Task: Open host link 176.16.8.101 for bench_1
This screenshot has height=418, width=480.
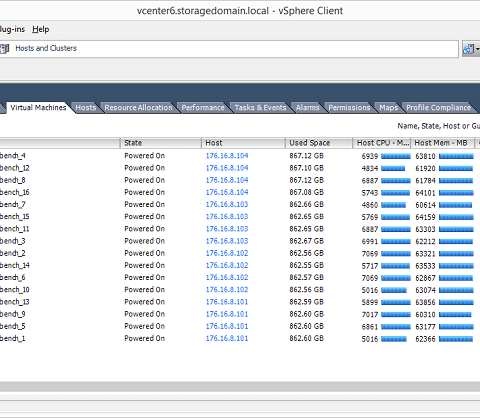Action: 227,338
